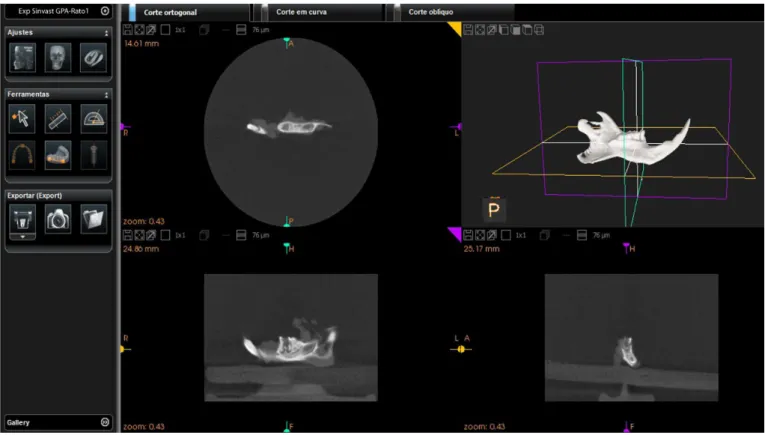Expand the Gallery panel
This screenshot has height=435, width=765.
tap(105, 422)
